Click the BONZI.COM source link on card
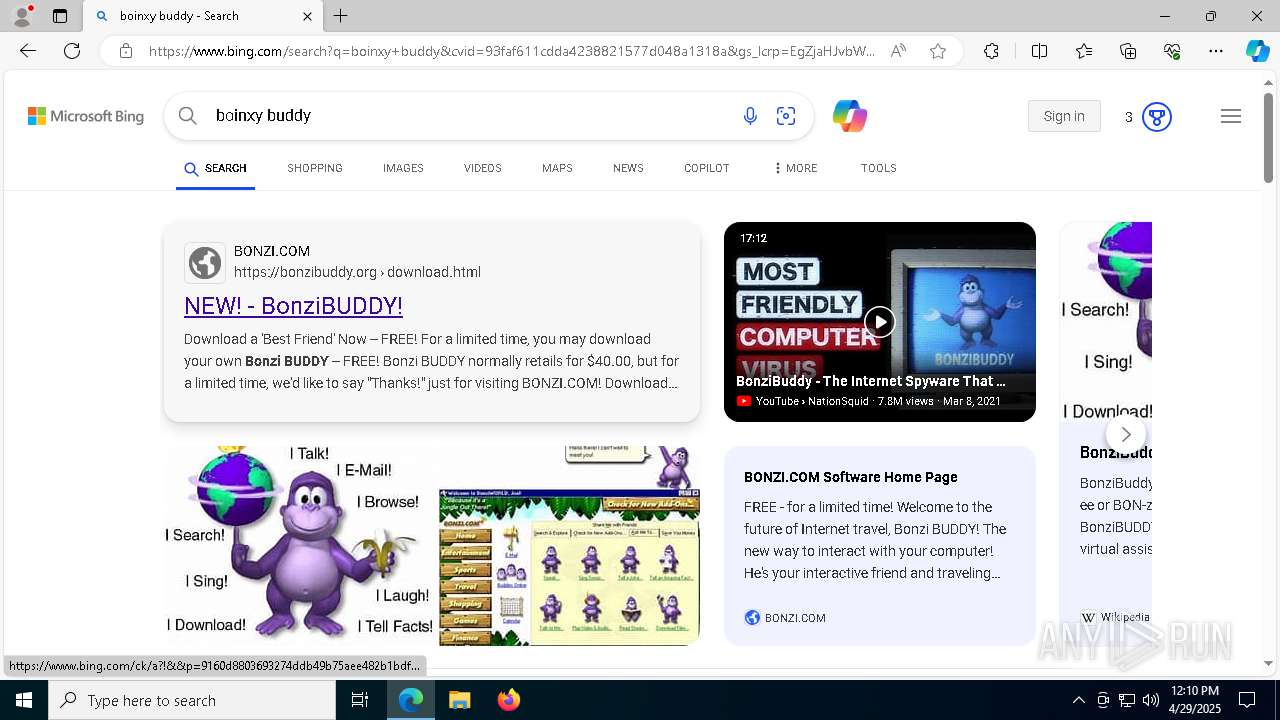This screenshot has height=720, width=1280. coord(785,618)
